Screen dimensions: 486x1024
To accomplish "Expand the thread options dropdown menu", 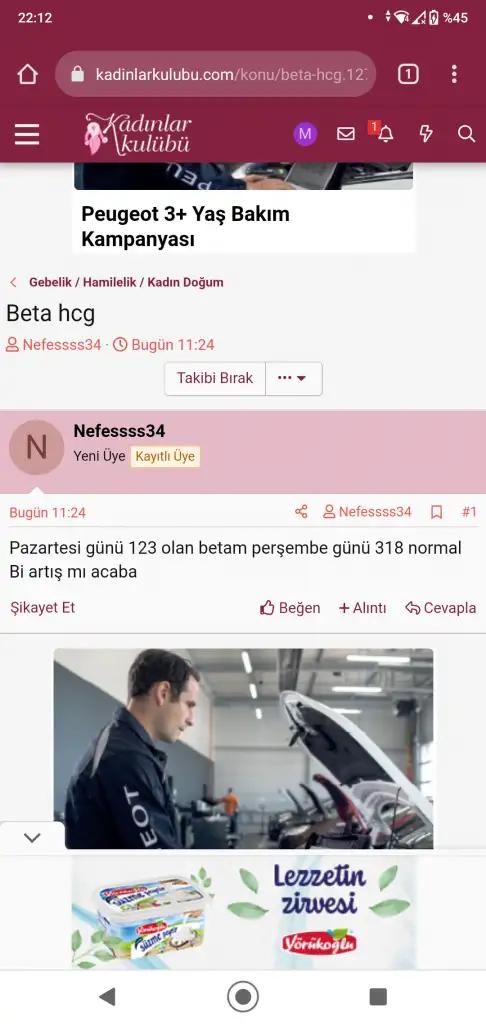I will tap(293, 379).
